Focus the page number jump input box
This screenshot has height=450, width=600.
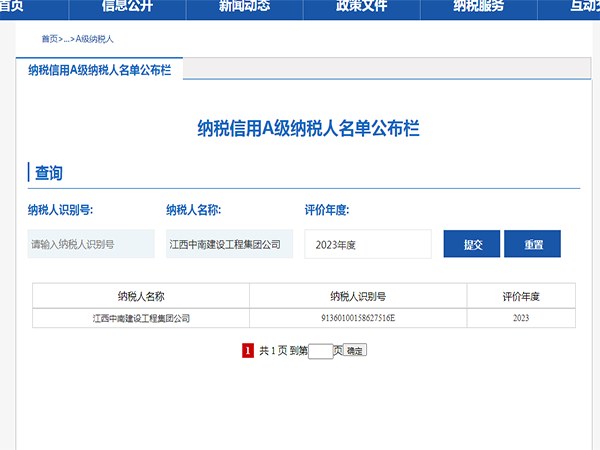tap(321, 351)
